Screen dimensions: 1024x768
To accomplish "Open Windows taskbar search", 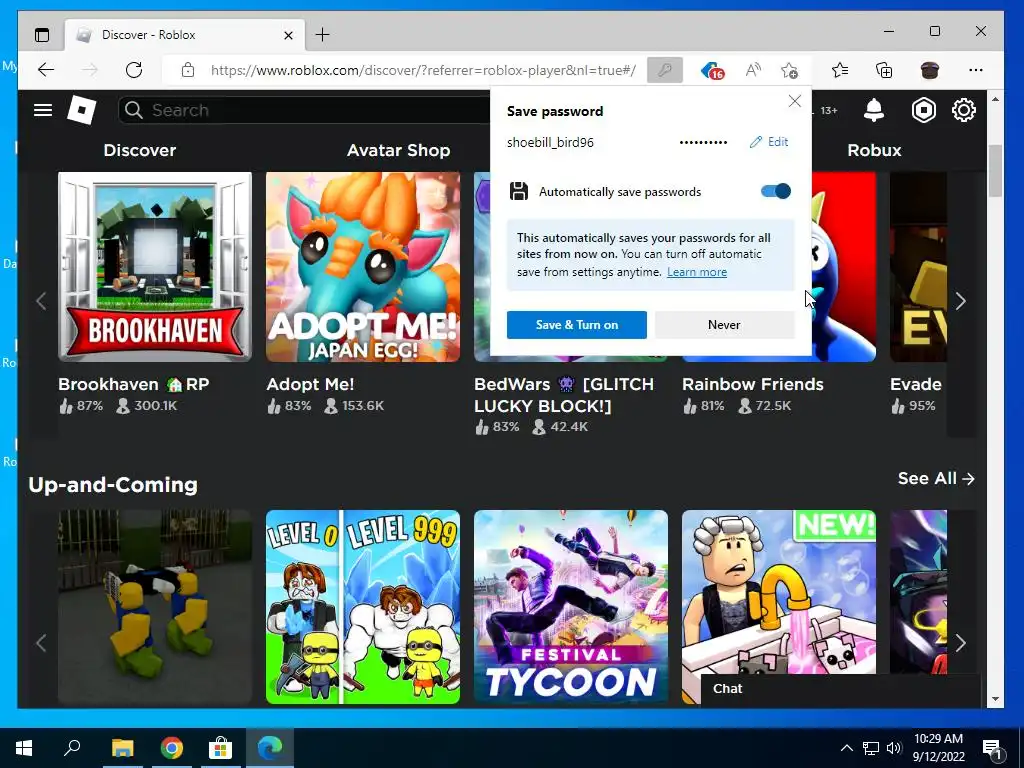I will click(72, 748).
